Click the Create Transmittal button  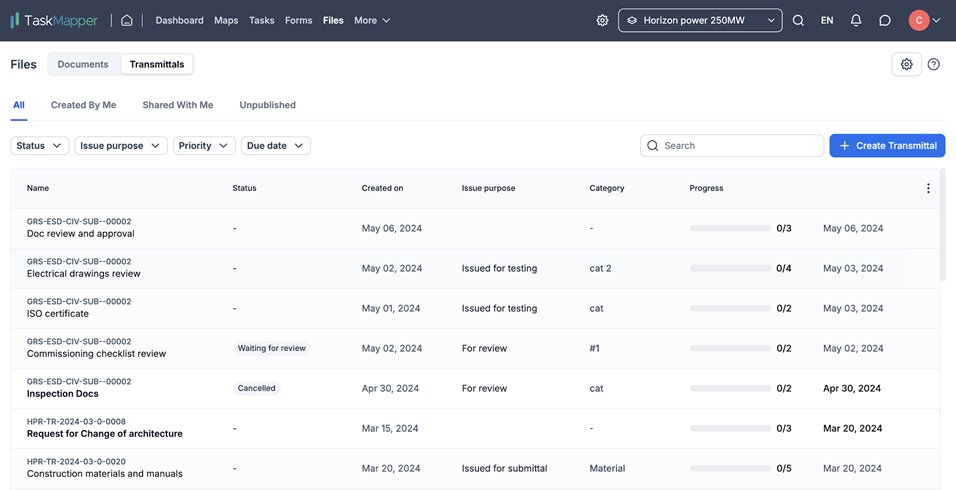coord(887,146)
